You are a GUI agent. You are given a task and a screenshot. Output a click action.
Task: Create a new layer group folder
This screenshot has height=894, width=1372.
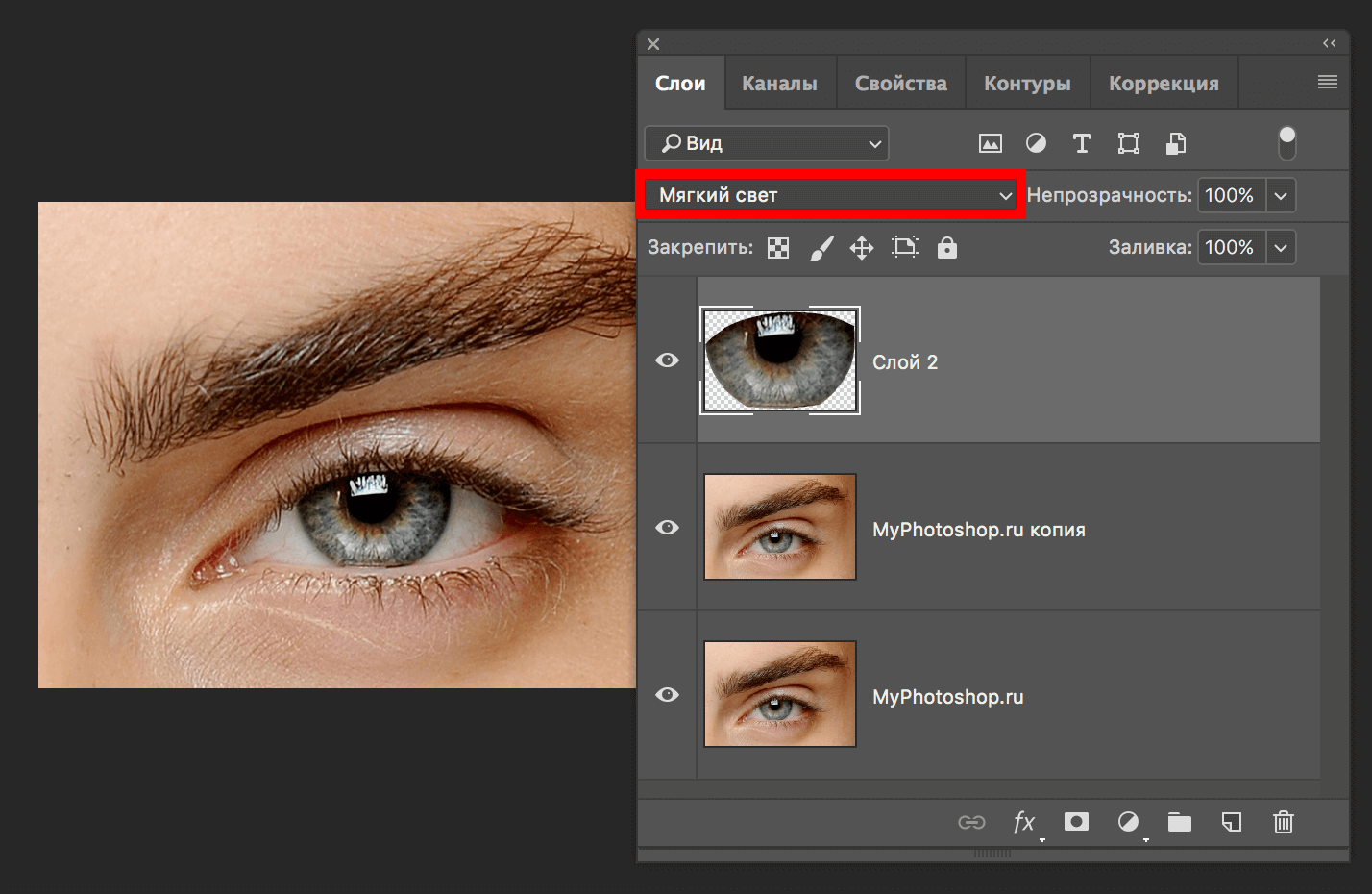click(1180, 822)
